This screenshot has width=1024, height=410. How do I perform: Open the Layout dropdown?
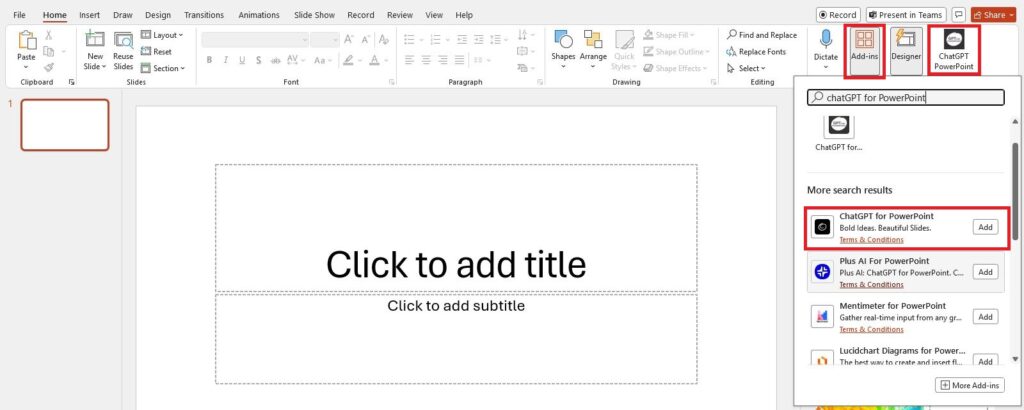tap(162, 35)
